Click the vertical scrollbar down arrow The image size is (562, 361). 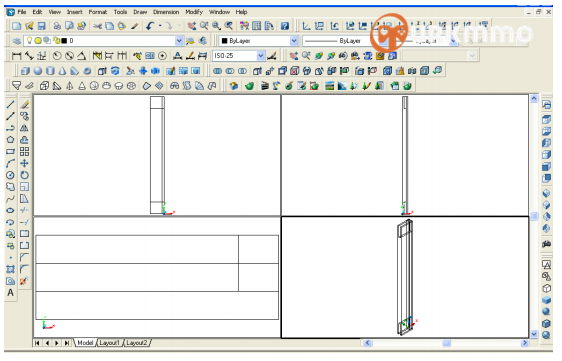pyautogui.click(x=534, y=334)
